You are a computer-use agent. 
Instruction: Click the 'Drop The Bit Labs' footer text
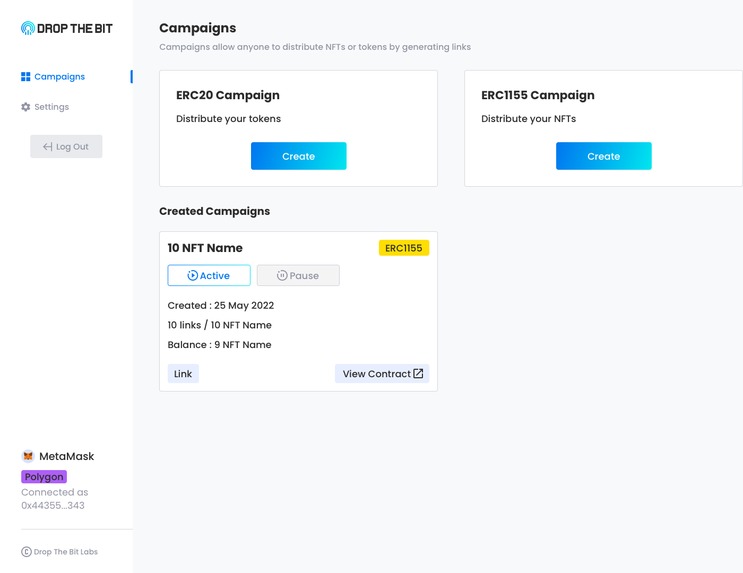pos(65,552)
